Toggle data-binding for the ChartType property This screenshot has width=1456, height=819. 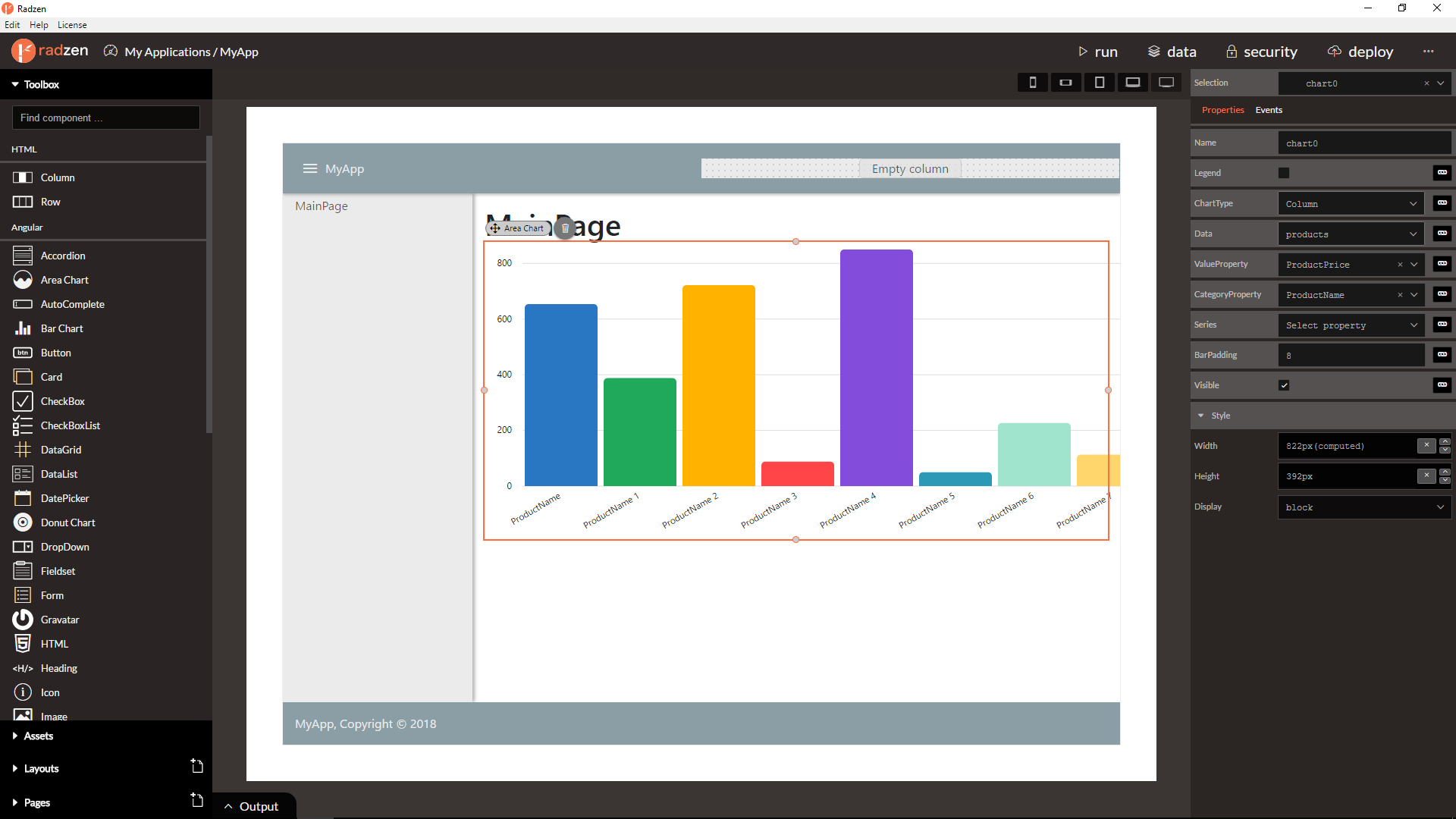click(x=1442, y=203)
